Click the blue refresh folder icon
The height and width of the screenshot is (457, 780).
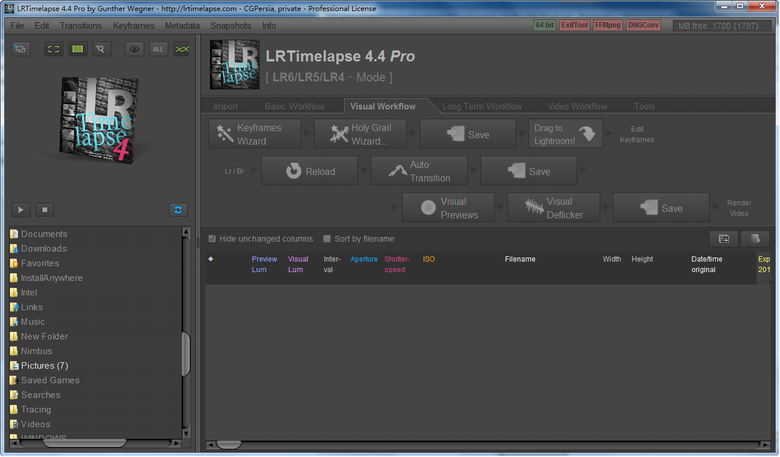(179, 209)
